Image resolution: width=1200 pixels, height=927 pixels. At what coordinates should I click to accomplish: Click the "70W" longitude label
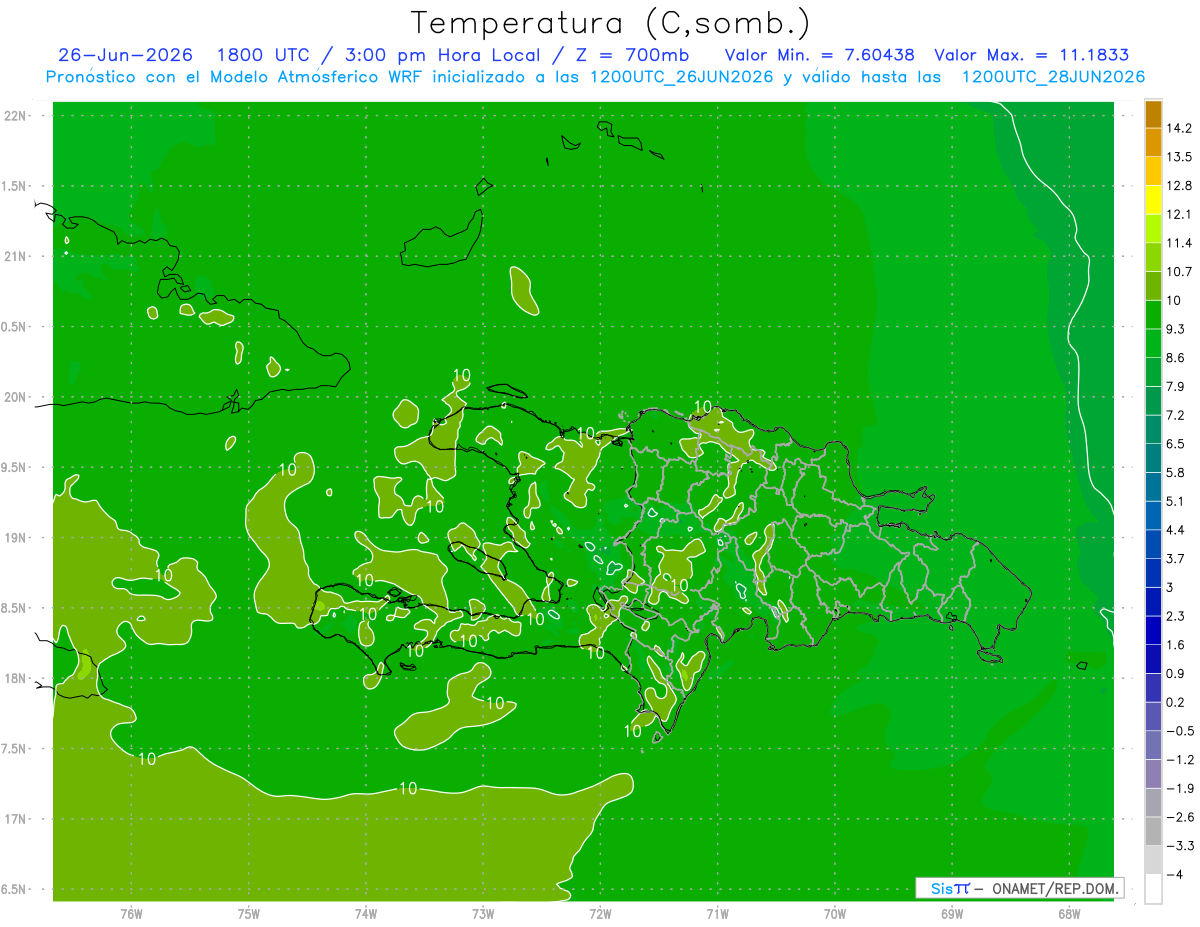click(x=835, y=914)
